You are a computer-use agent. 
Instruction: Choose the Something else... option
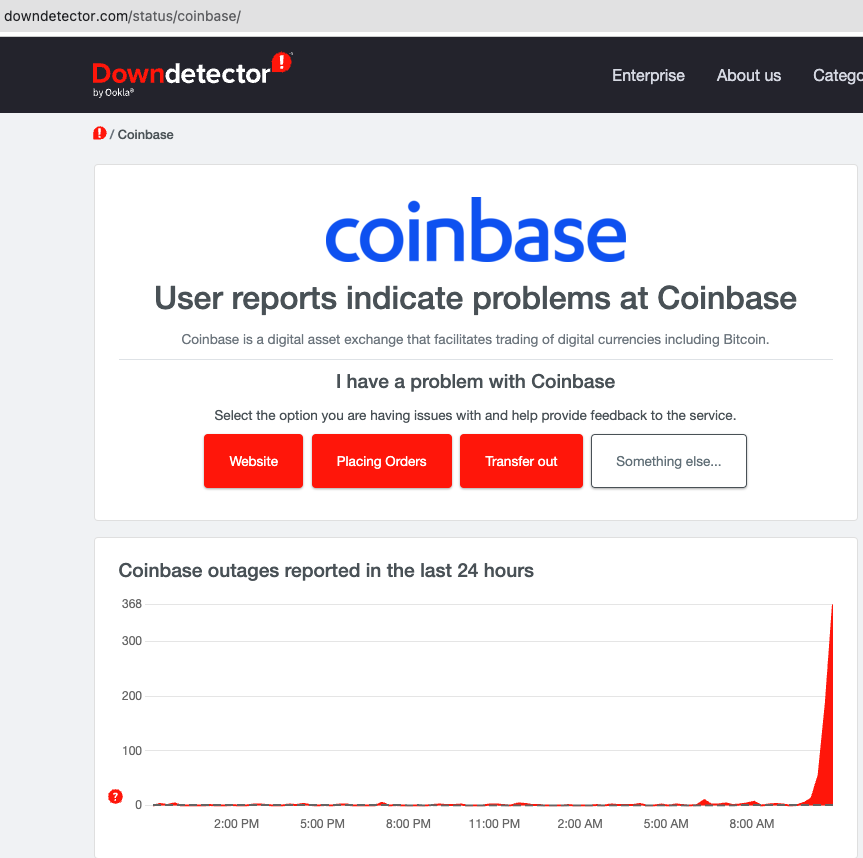(669, 461)
